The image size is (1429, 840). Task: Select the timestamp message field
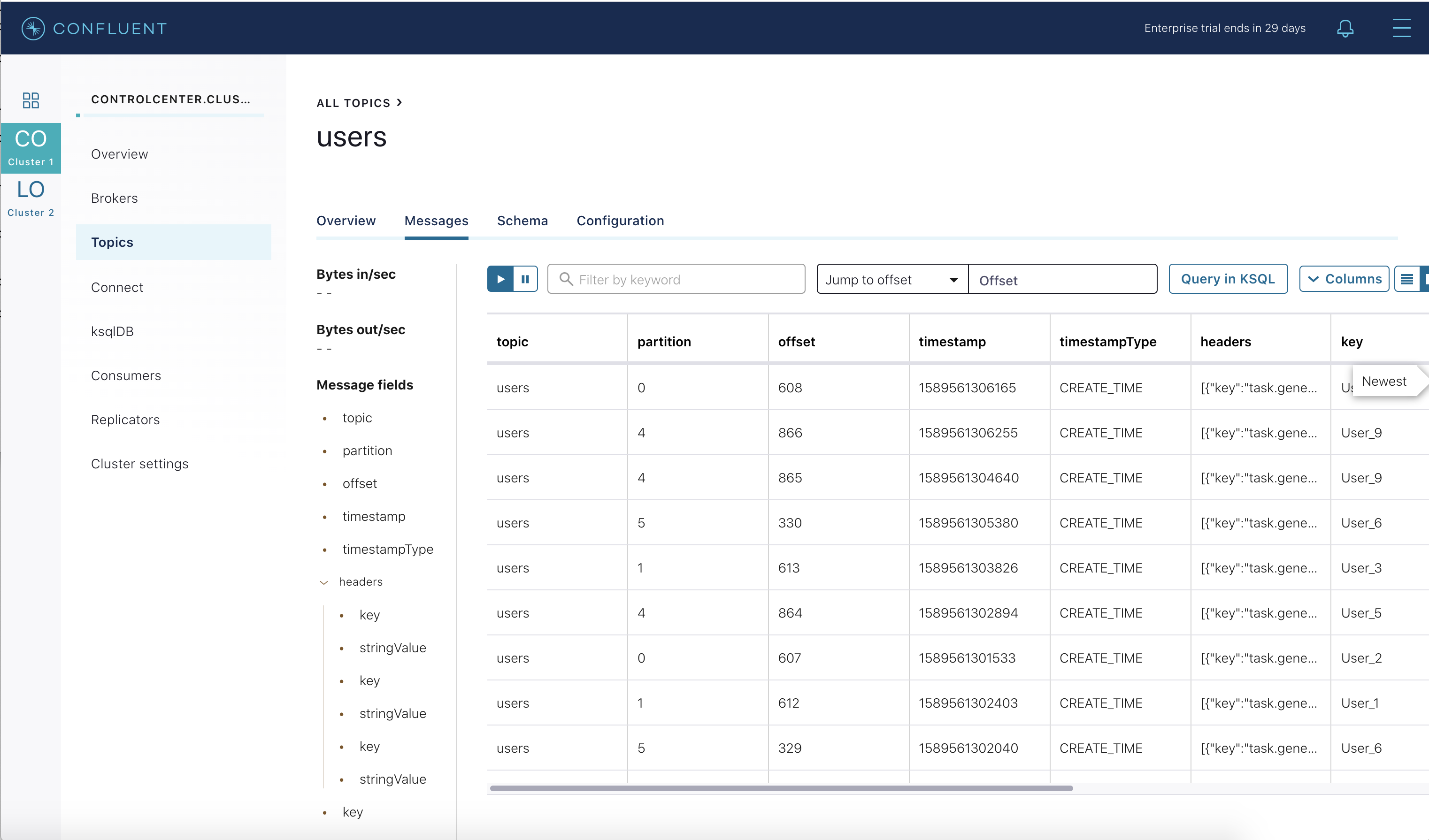[x=374, y=516]
